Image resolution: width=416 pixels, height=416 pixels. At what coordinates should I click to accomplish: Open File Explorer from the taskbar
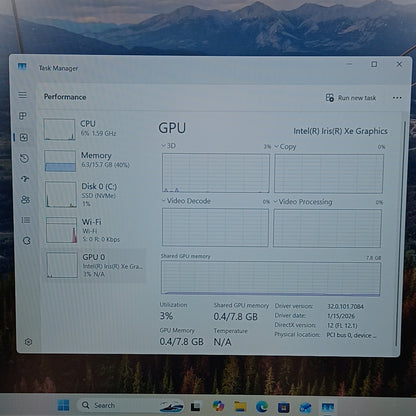240,406
